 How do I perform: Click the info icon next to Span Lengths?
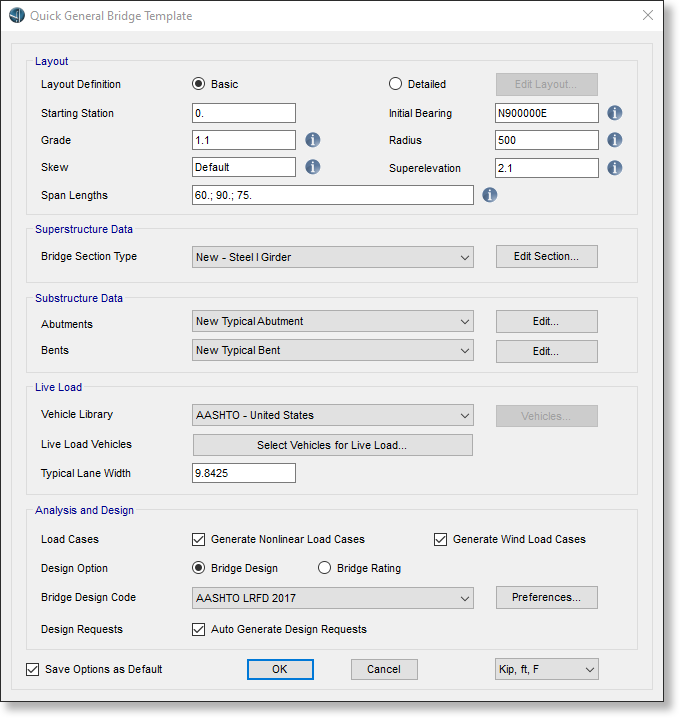490,195
